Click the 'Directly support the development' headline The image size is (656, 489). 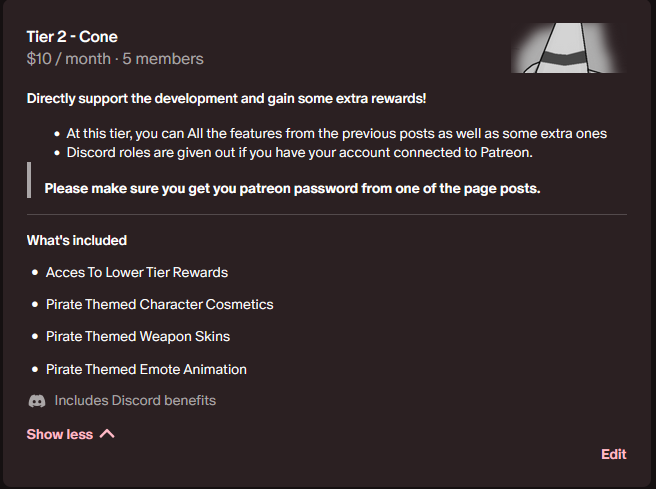[226, 99]
